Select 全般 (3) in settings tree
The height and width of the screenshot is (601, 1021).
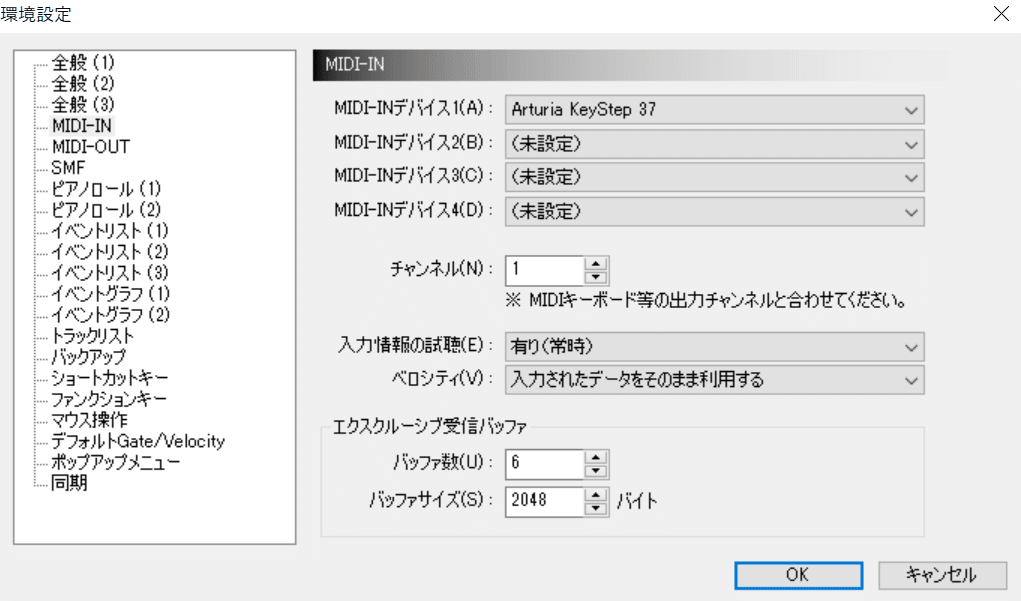[x=83, y=104]
